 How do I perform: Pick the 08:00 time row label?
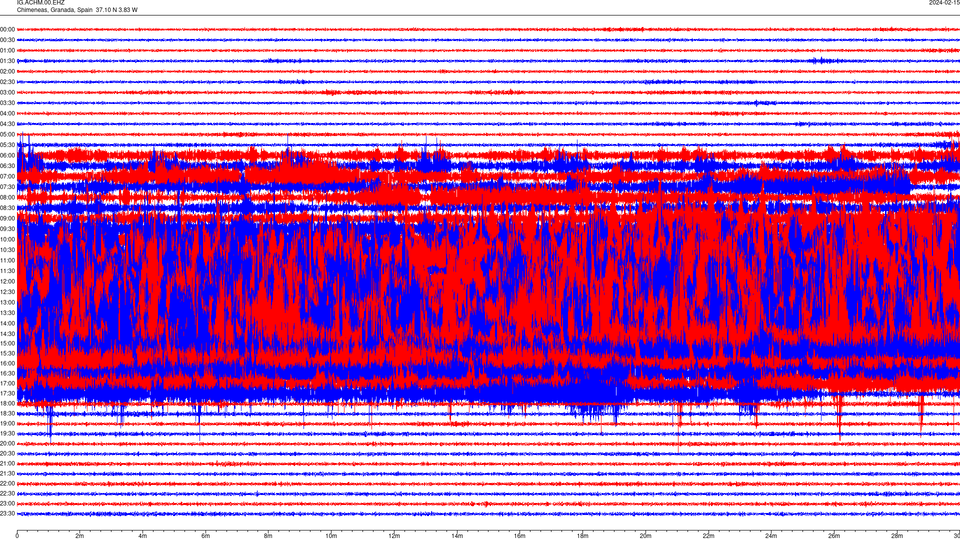click(x=7, y=197)
